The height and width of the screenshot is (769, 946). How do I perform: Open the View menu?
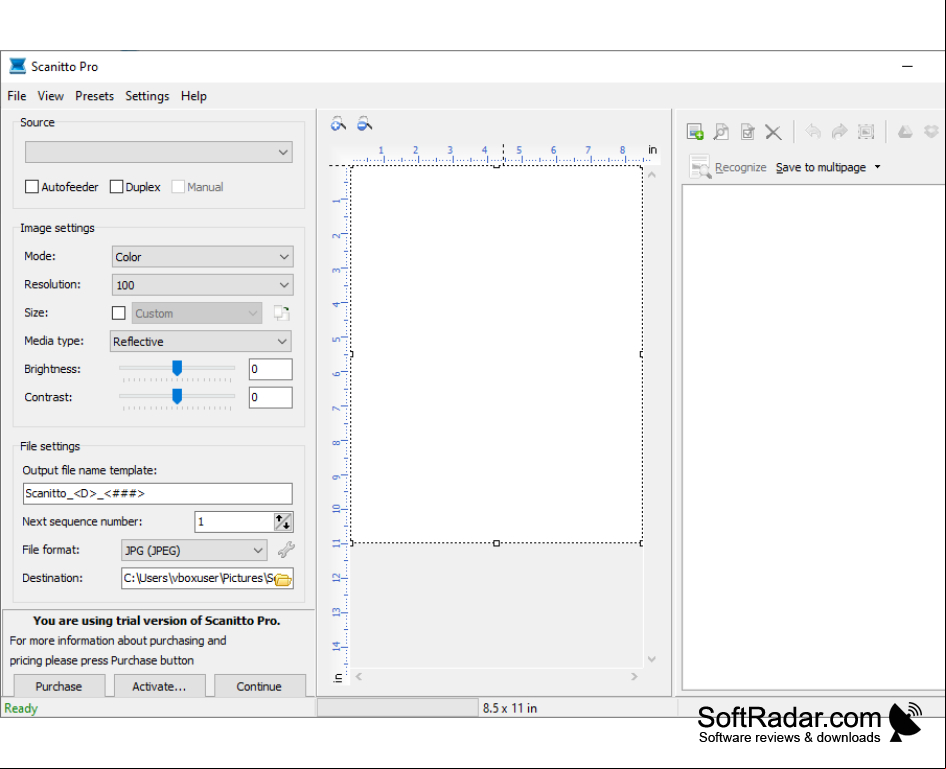point(50,96)
